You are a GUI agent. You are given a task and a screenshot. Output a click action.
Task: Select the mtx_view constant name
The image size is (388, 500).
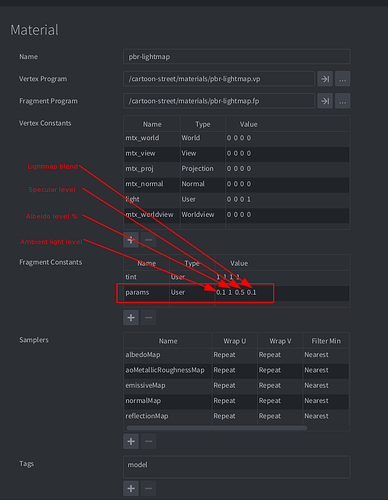140,153
